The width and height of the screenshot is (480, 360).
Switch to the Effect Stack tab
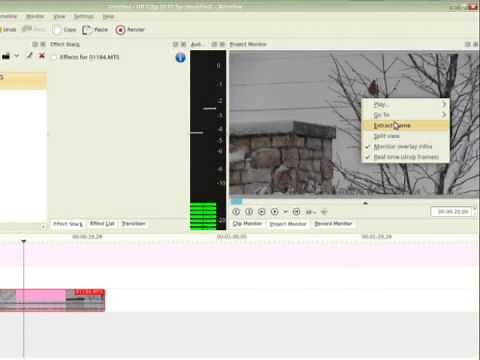coord(68,224)
